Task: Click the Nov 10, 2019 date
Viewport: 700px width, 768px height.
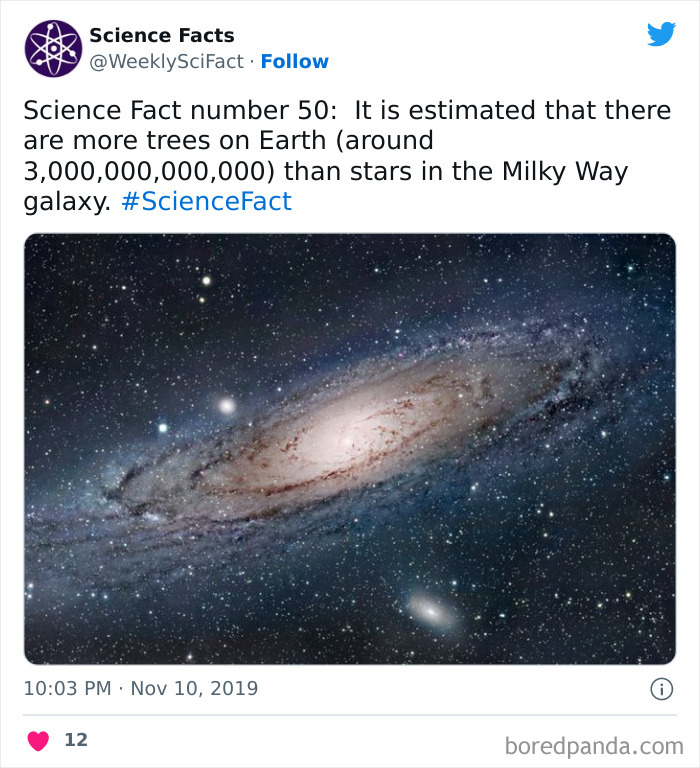Action: pyautogui.click(x=193, y=689)
